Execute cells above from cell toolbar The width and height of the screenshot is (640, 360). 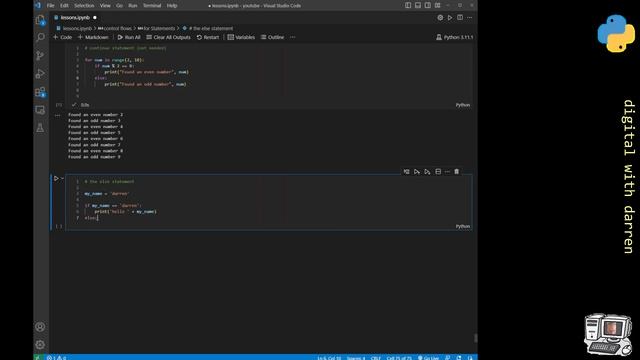[x=417, y=172]
